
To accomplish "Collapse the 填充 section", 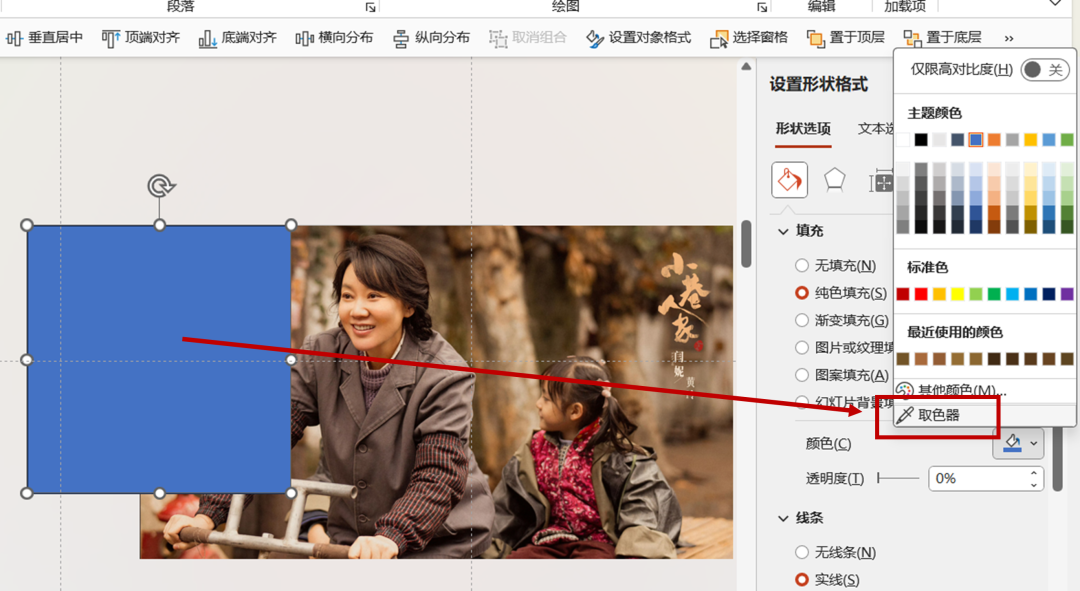I will (783, 231).
